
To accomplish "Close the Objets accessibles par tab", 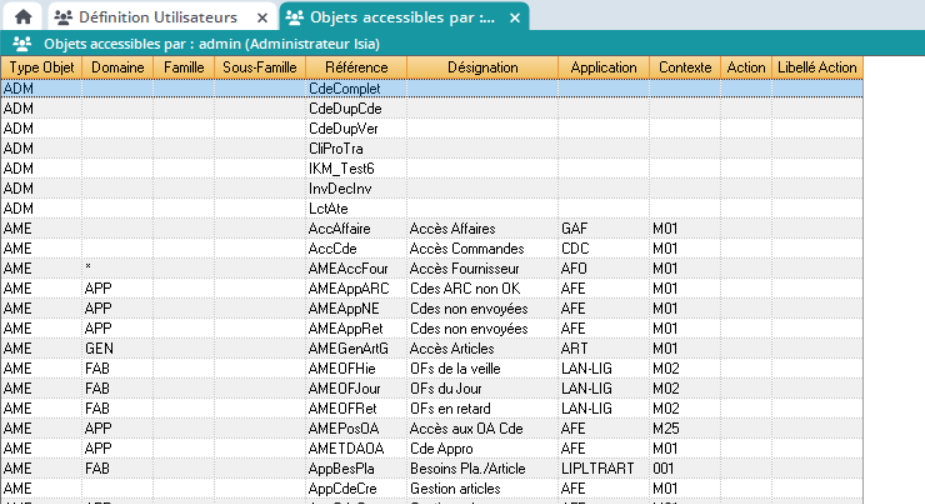I will point(514,18).
